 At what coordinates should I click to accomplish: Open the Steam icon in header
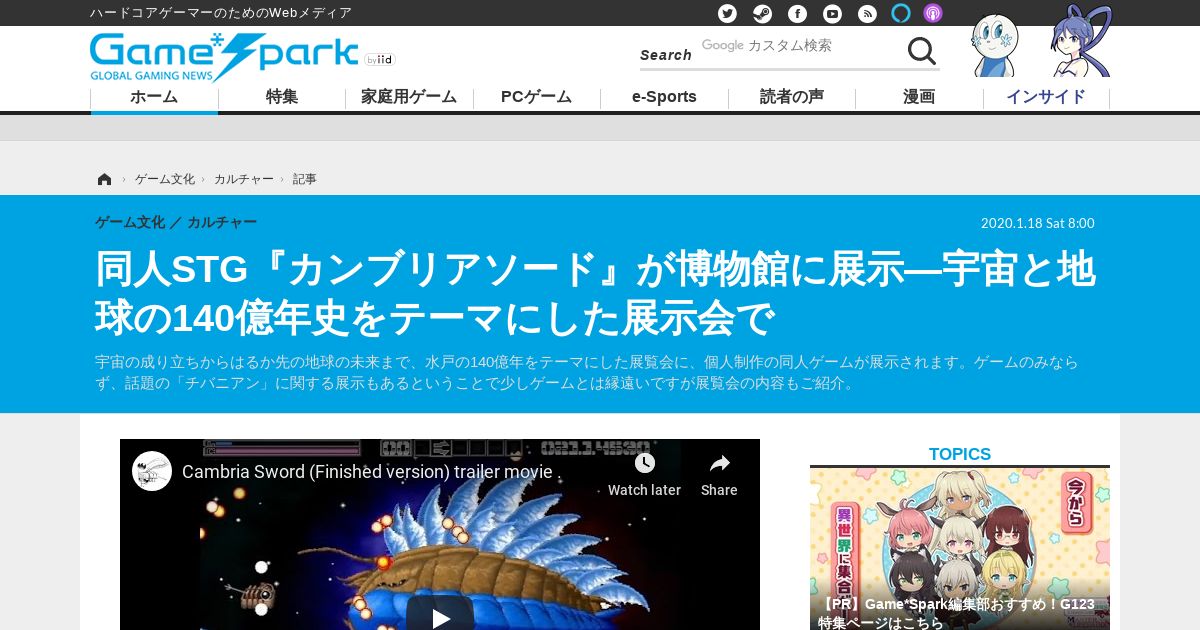(762, 13)
